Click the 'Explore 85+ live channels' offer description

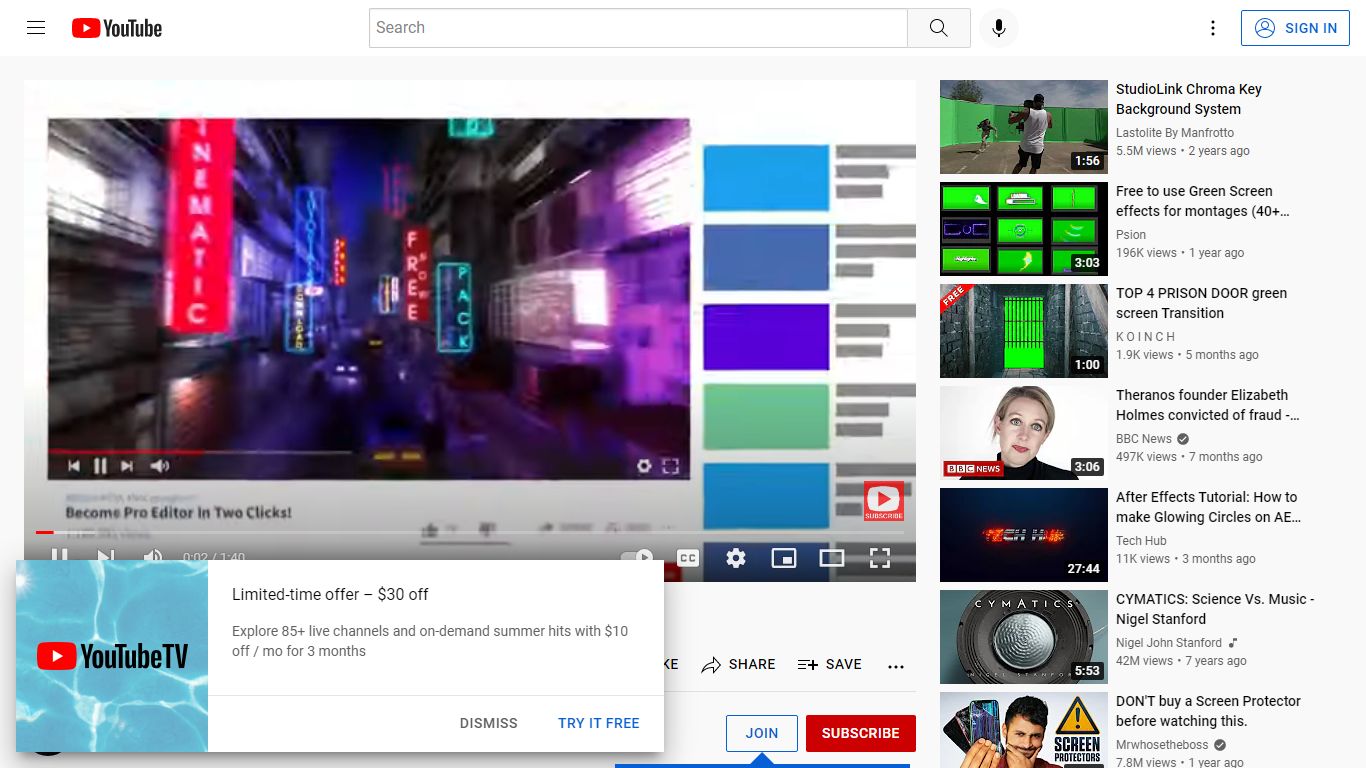pos(430,641)
